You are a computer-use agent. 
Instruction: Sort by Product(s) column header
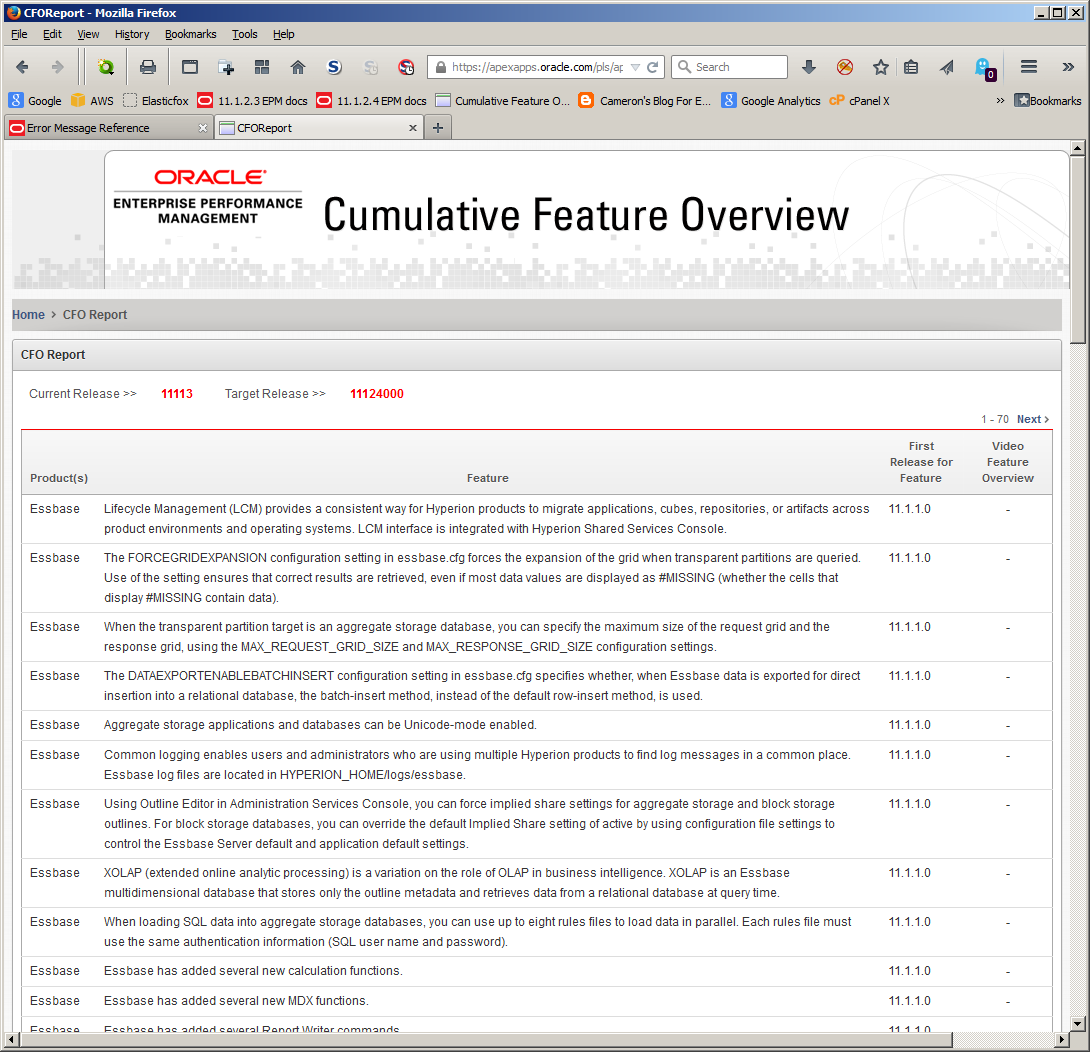pos(59,478)
